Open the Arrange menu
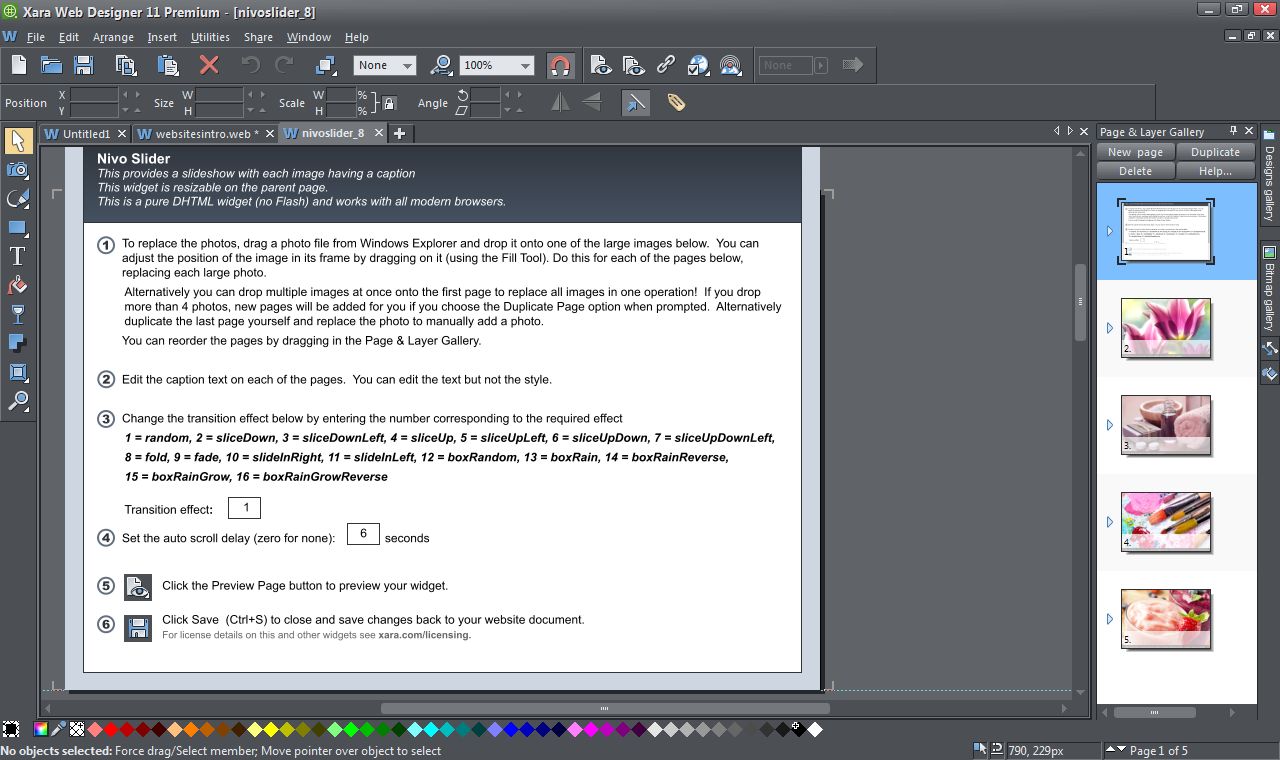The height and width of the screenshot is (760, 1280). [x=113, y=37]
